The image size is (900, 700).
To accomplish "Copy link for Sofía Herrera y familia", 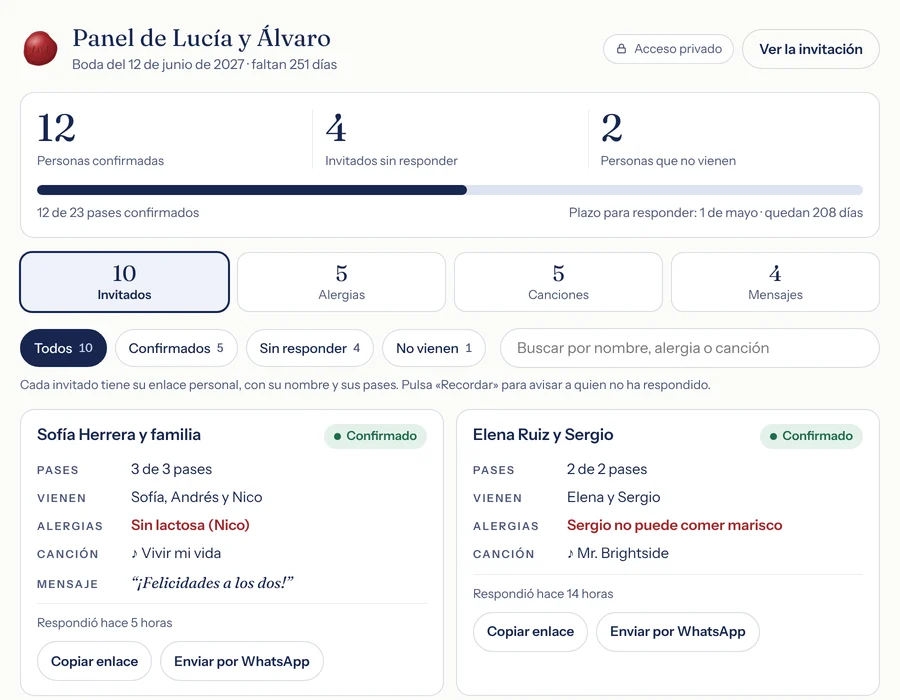I will (x=95, y=661).
